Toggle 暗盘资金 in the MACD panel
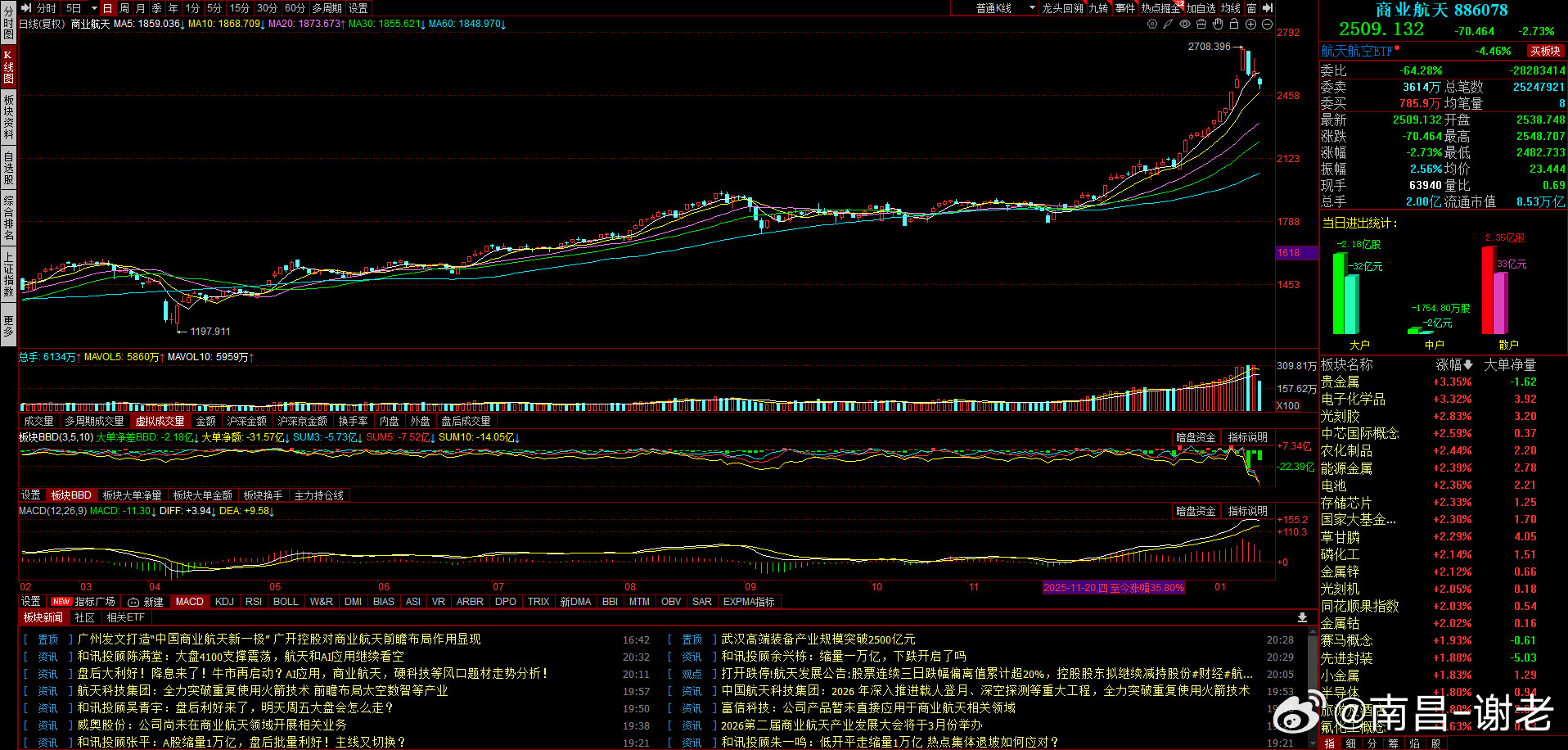This screenshot has width=1568, height=750. click(1196, 511)
